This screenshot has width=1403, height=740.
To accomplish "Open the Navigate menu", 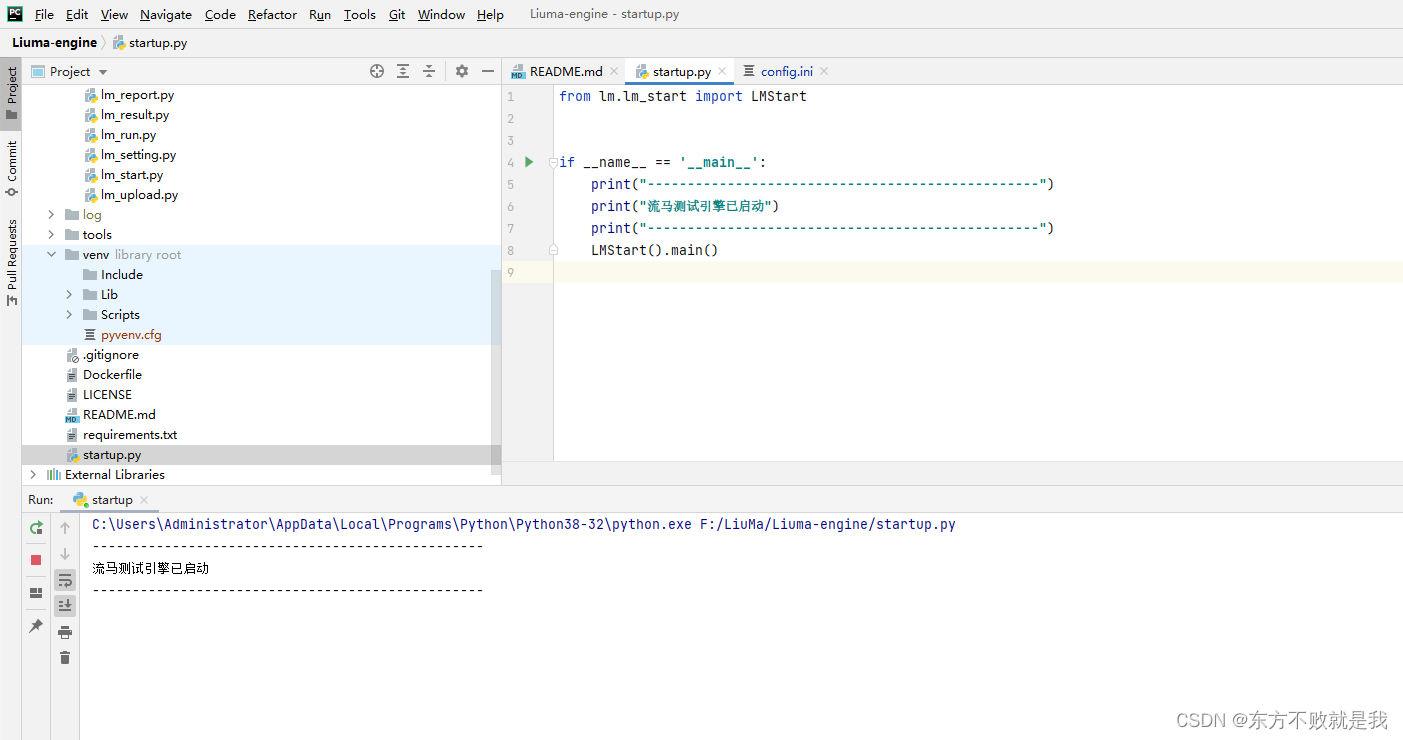I will (166, 15).
